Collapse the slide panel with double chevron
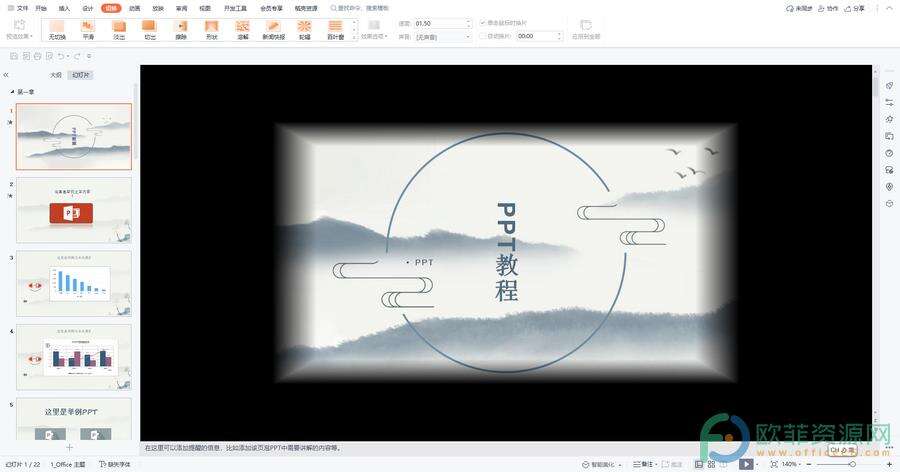 tap(6, 75)
